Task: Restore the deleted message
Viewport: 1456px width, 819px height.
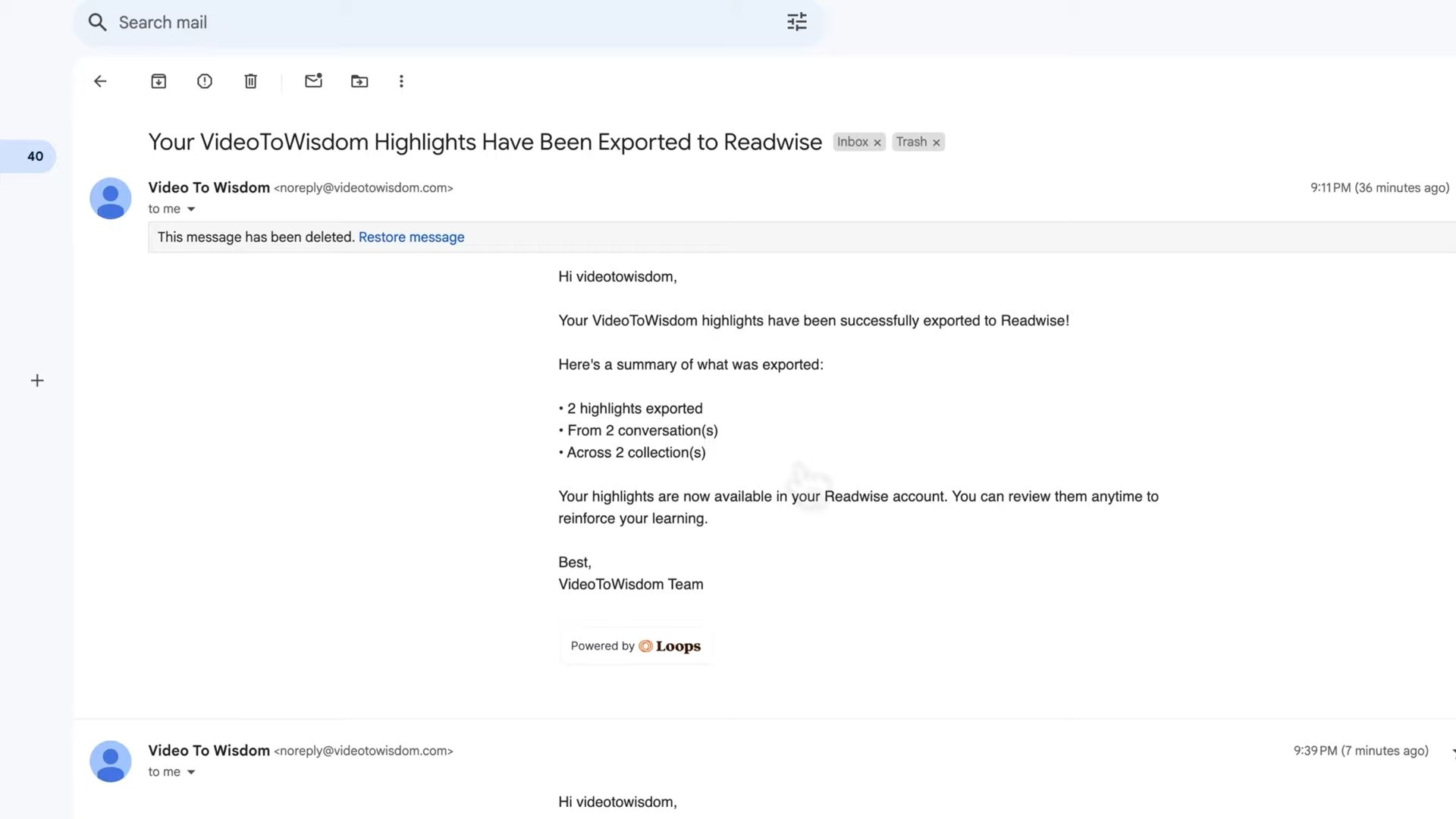Action: click(x=411, y=237)
